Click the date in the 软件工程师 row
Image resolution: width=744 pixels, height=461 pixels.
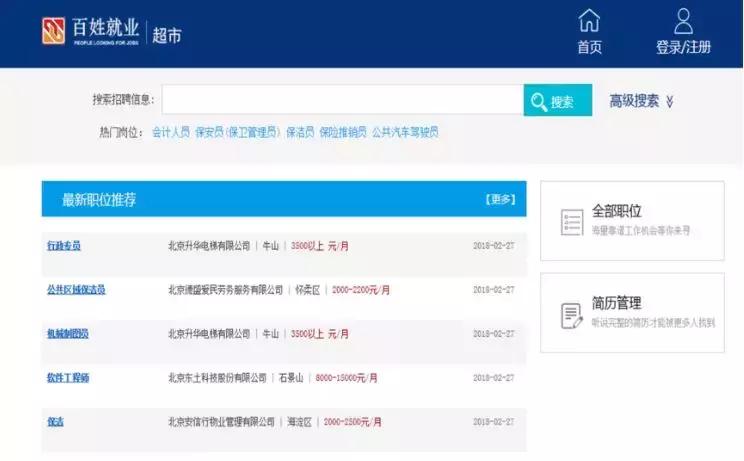click(x=493, y=378)
